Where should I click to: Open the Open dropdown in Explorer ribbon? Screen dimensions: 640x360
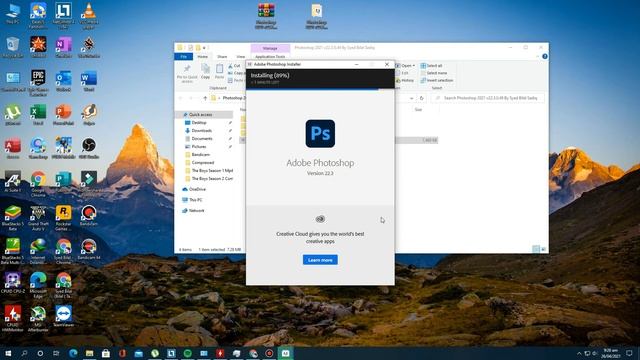405,66
